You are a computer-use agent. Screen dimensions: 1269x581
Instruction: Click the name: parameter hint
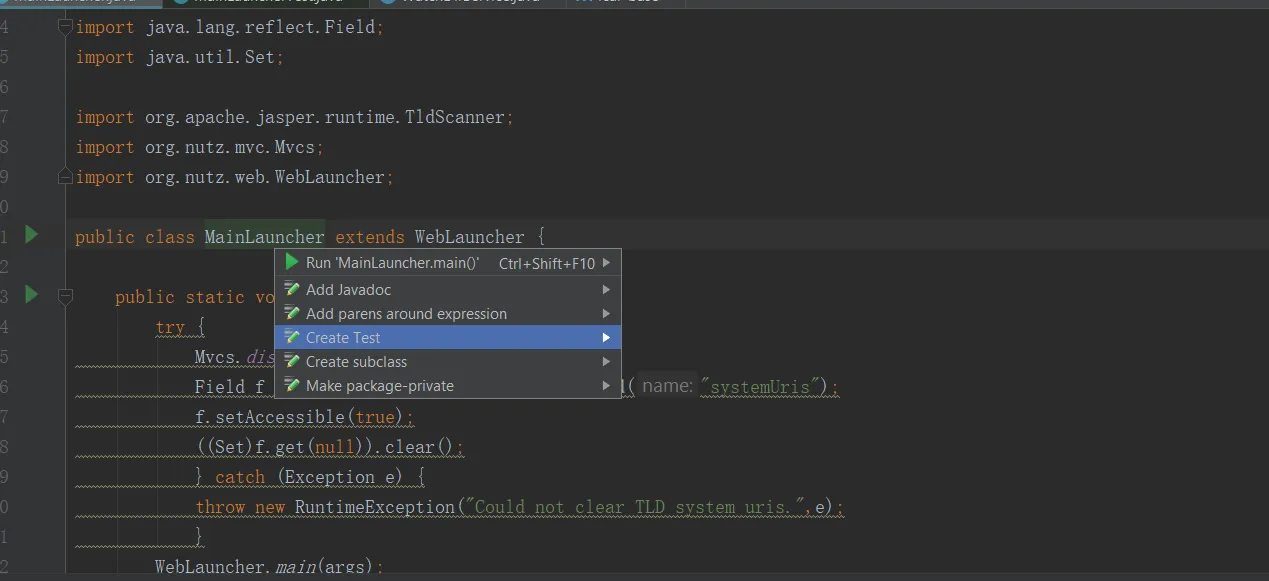668,386
